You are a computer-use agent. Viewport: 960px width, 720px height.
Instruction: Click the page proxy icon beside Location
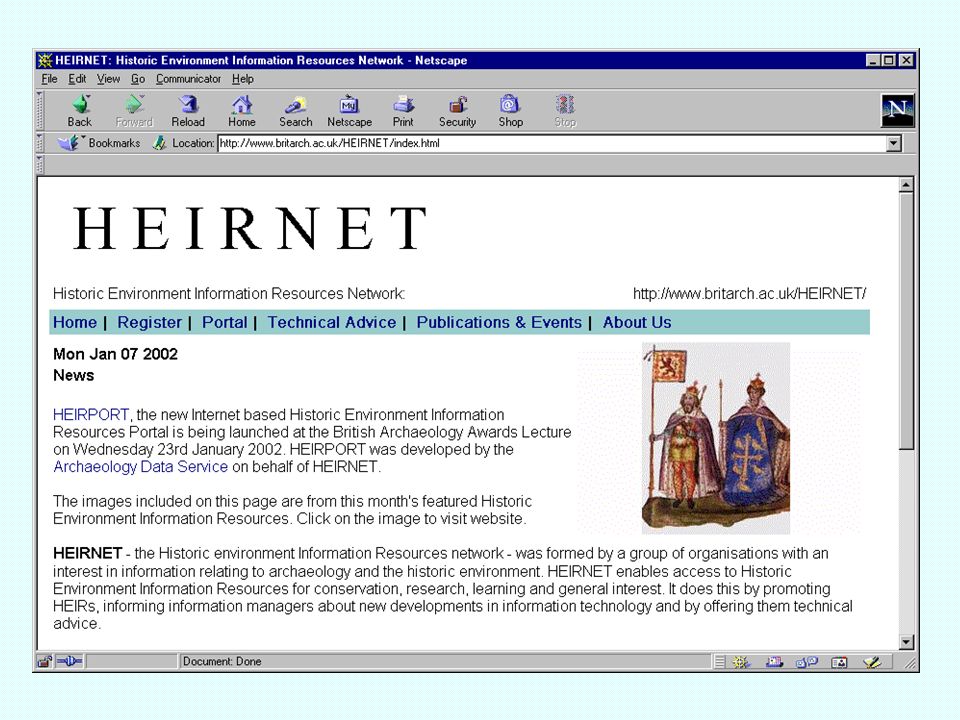point(159,143)
